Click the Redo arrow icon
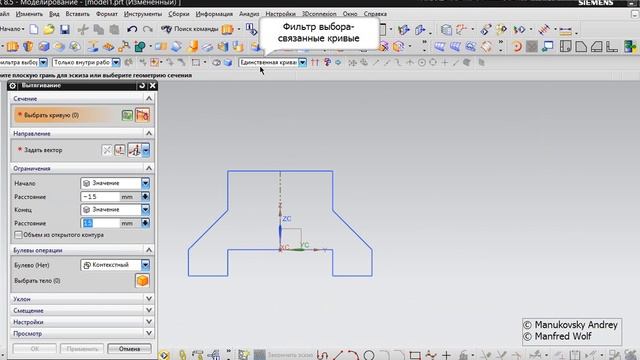Screen dimensions: 640x360 tap(148, 29)
